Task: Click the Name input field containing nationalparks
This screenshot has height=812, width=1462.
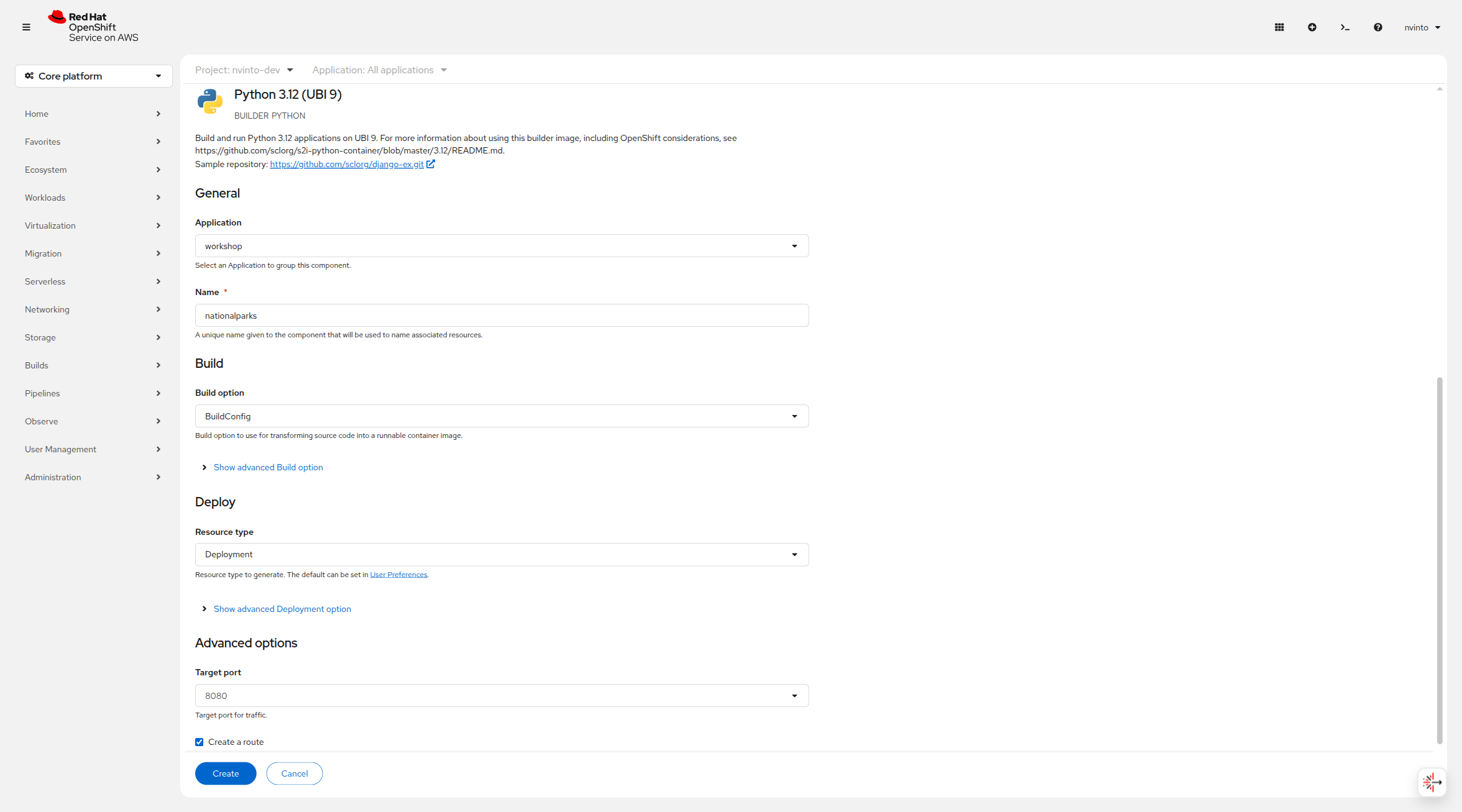Action: tap(502, 316)
